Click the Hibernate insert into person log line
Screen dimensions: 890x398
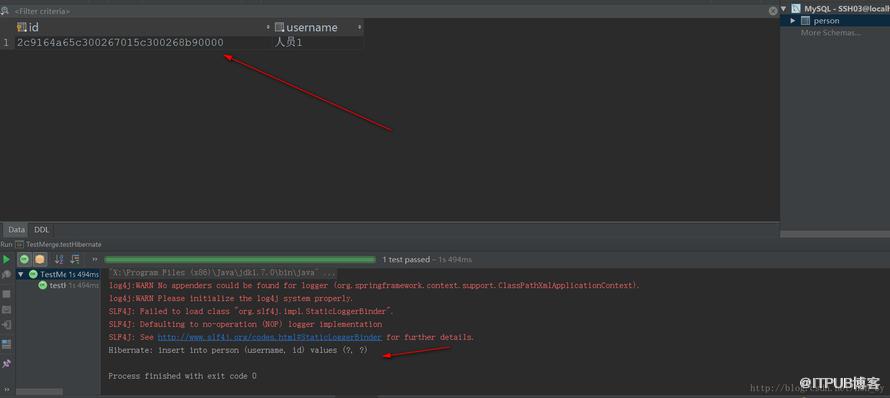click(x=238, y=350)
